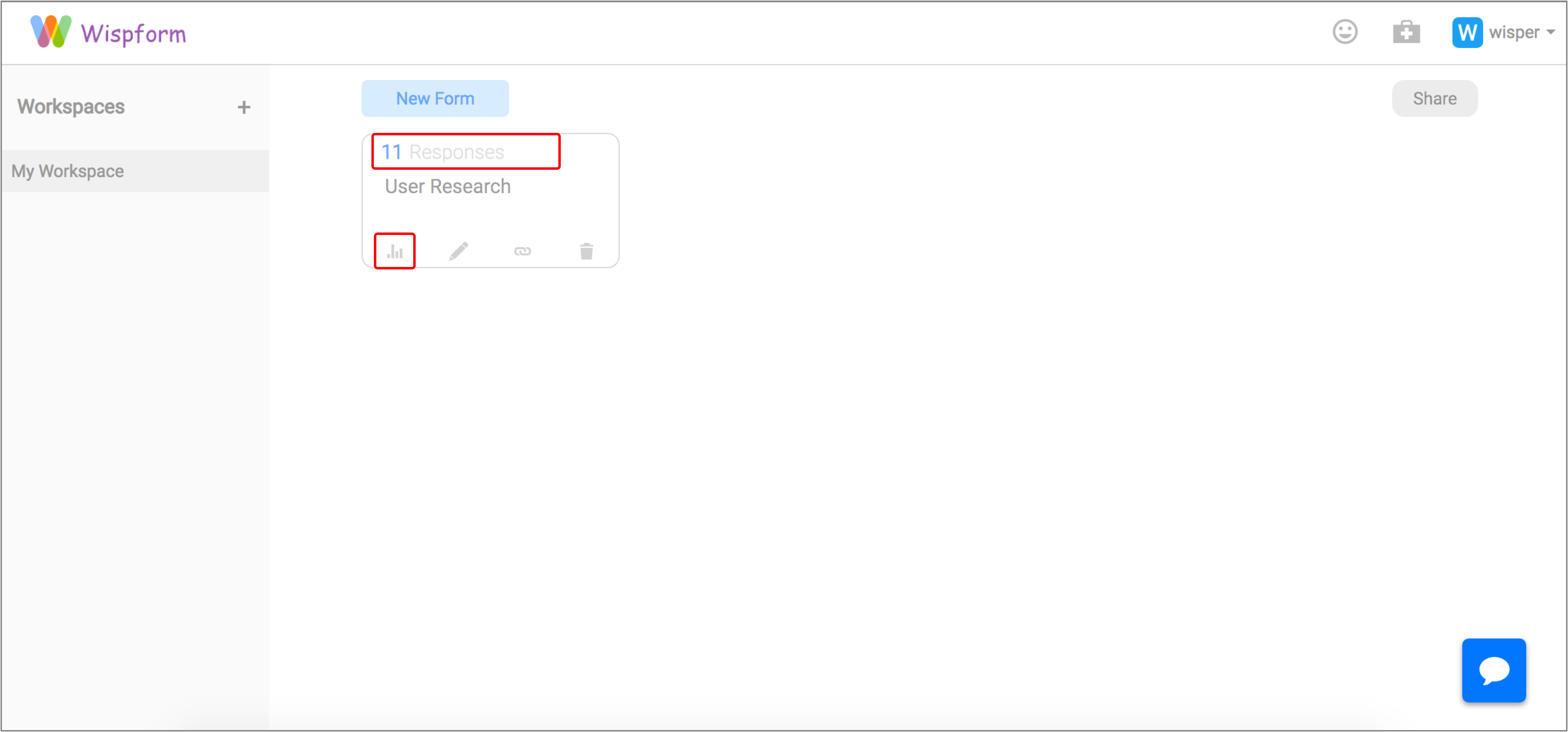Open the User Research form title

tap(447, 186)
